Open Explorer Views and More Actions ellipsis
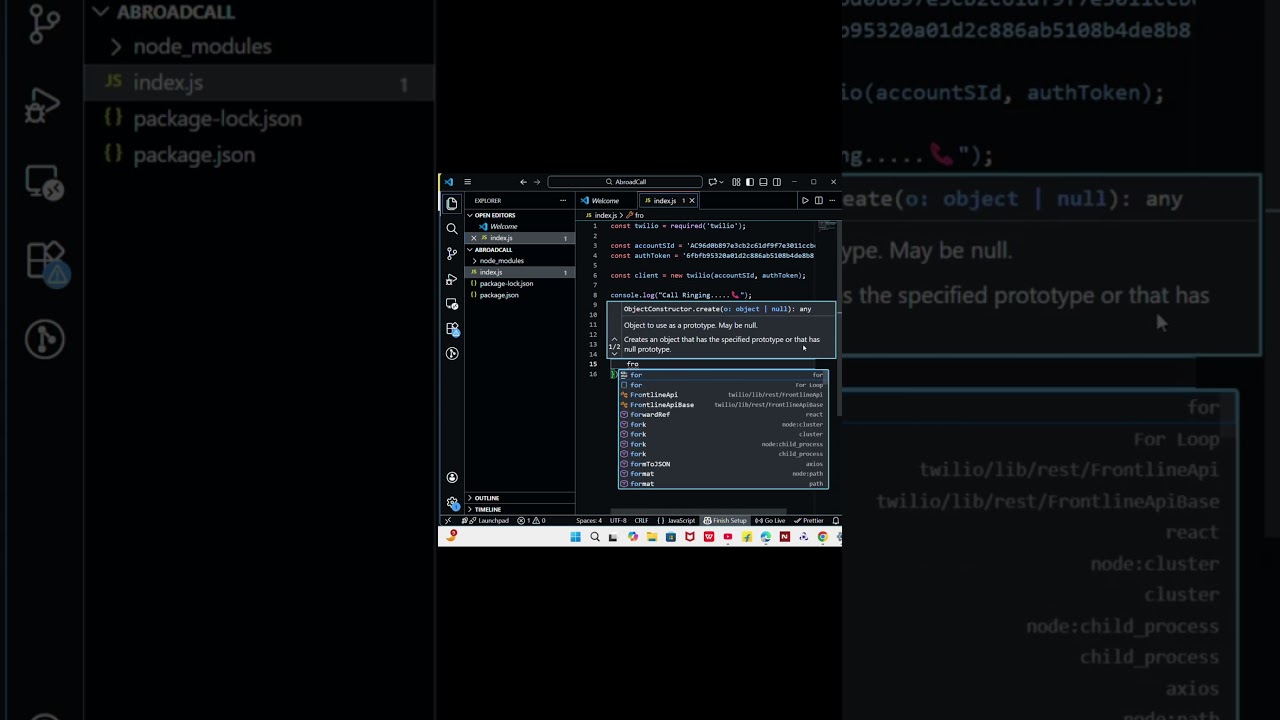1280x720 pixels. coord(563,200)
